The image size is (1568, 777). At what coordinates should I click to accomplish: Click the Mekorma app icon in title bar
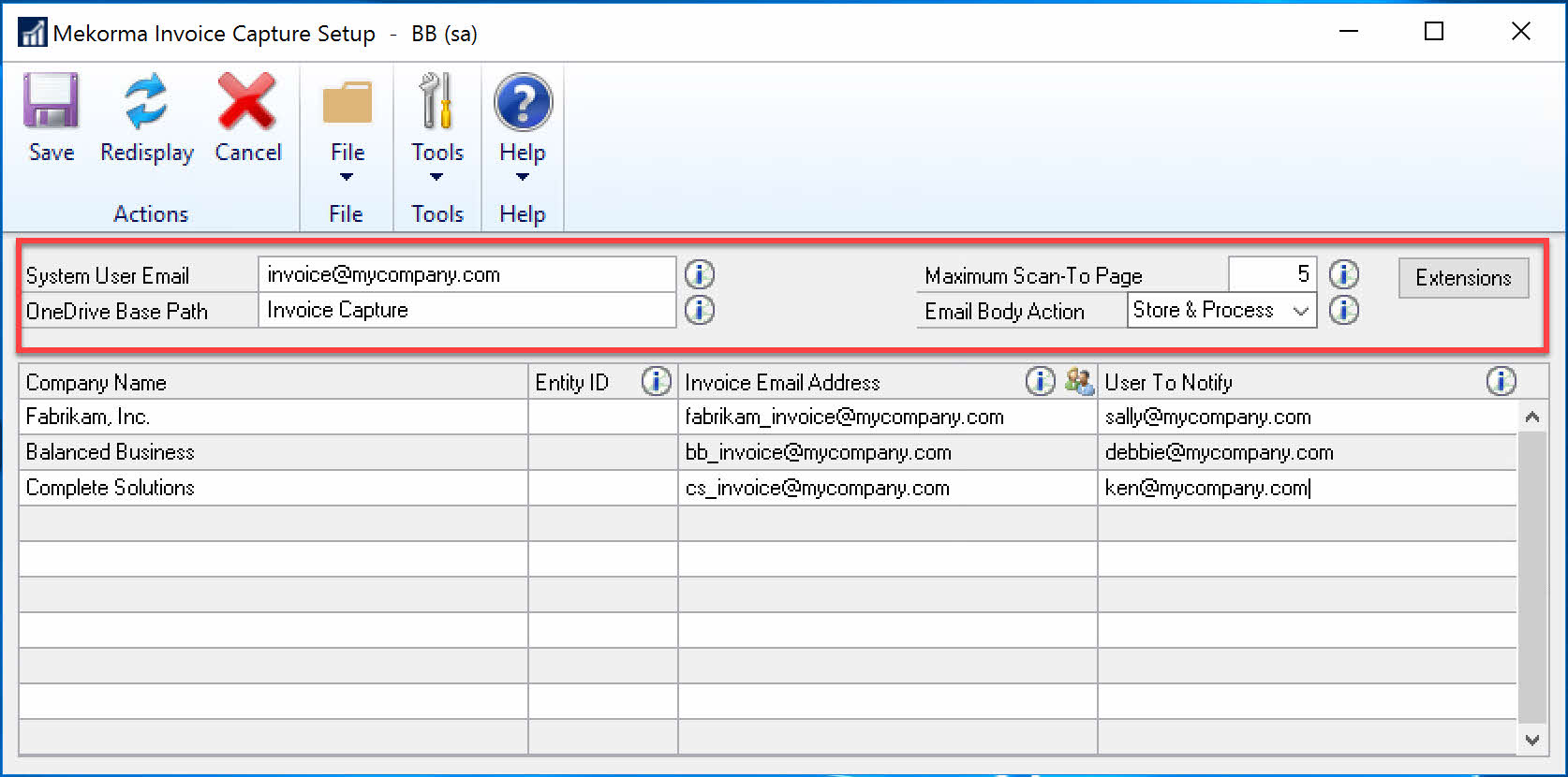(x=32, y=33)
